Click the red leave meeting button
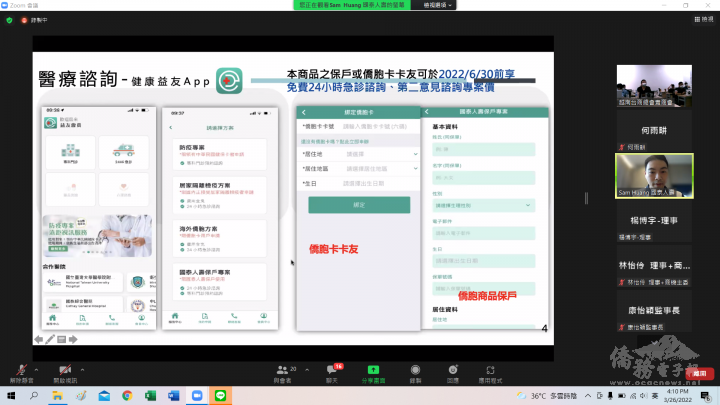The height and width of the screenshot is (405, 720). tap(699, 374)
